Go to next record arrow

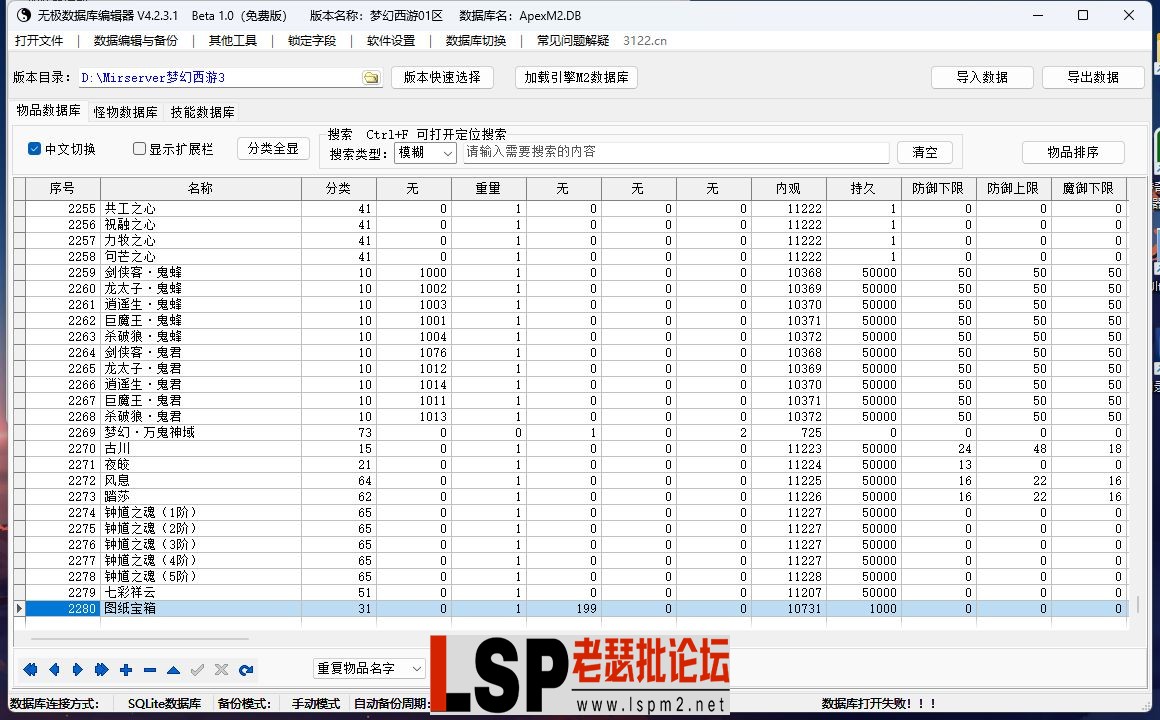pos(78,670)
